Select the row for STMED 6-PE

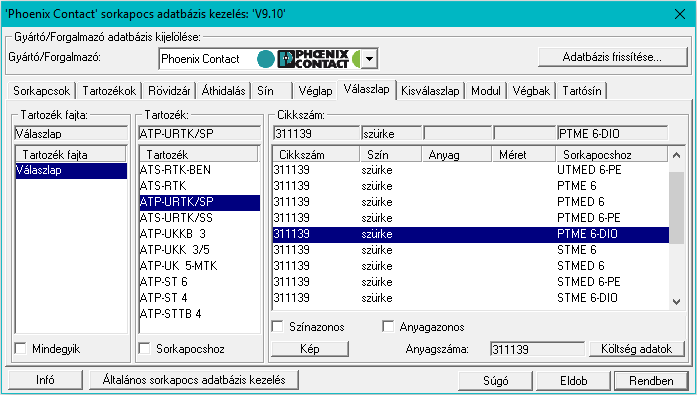coord(471,282)
